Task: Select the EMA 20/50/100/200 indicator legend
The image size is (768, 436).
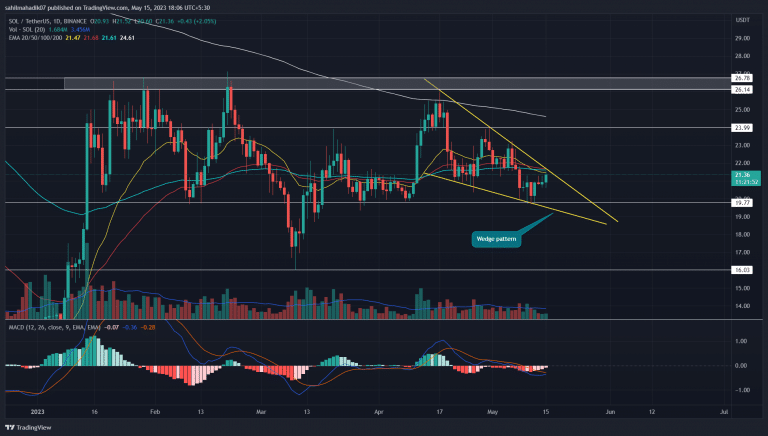Action: click(32, 36)
